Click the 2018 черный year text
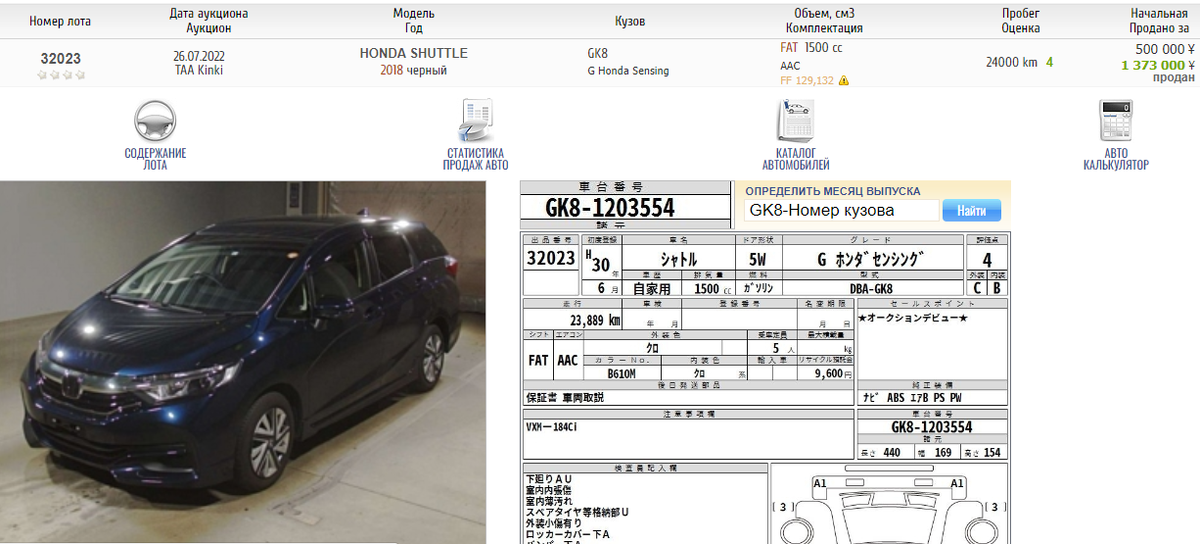This screenshot has height=544, width=1200. [413, 70]
